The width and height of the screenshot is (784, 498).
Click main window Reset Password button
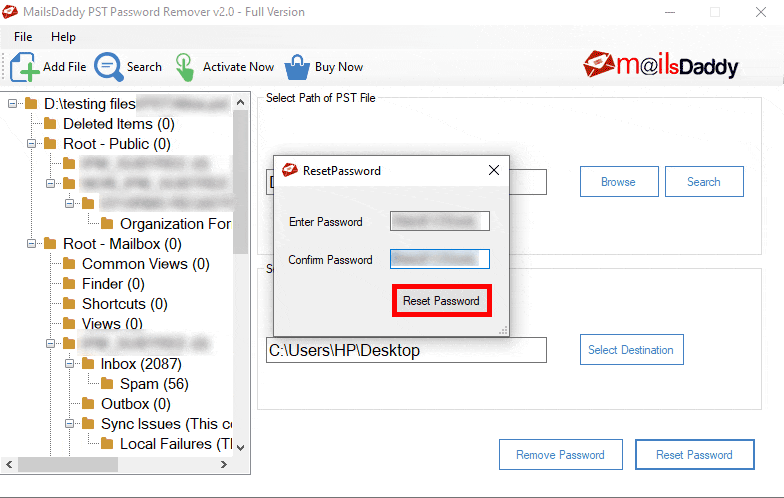[x=694, y=454]
